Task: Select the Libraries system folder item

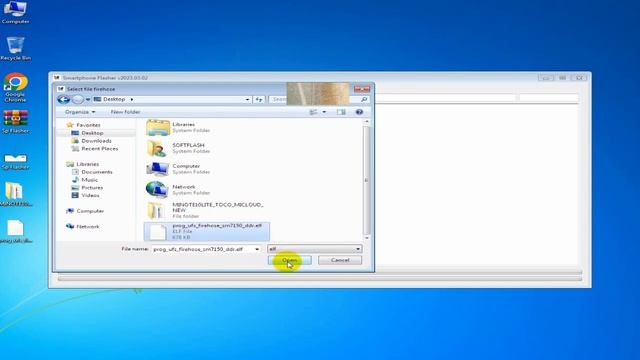Action: click(x=207, y=128)
